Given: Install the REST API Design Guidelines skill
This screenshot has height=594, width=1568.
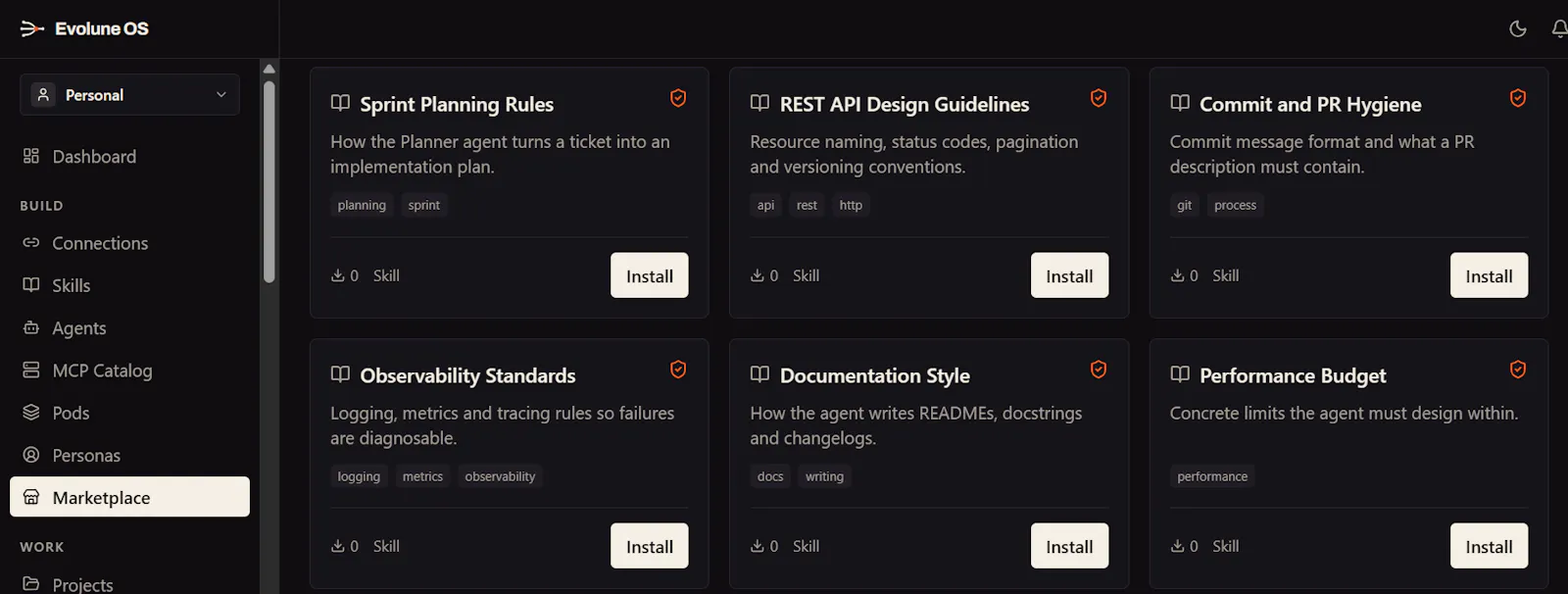Looking at the screenshot, I should [x=1069, y=275].
